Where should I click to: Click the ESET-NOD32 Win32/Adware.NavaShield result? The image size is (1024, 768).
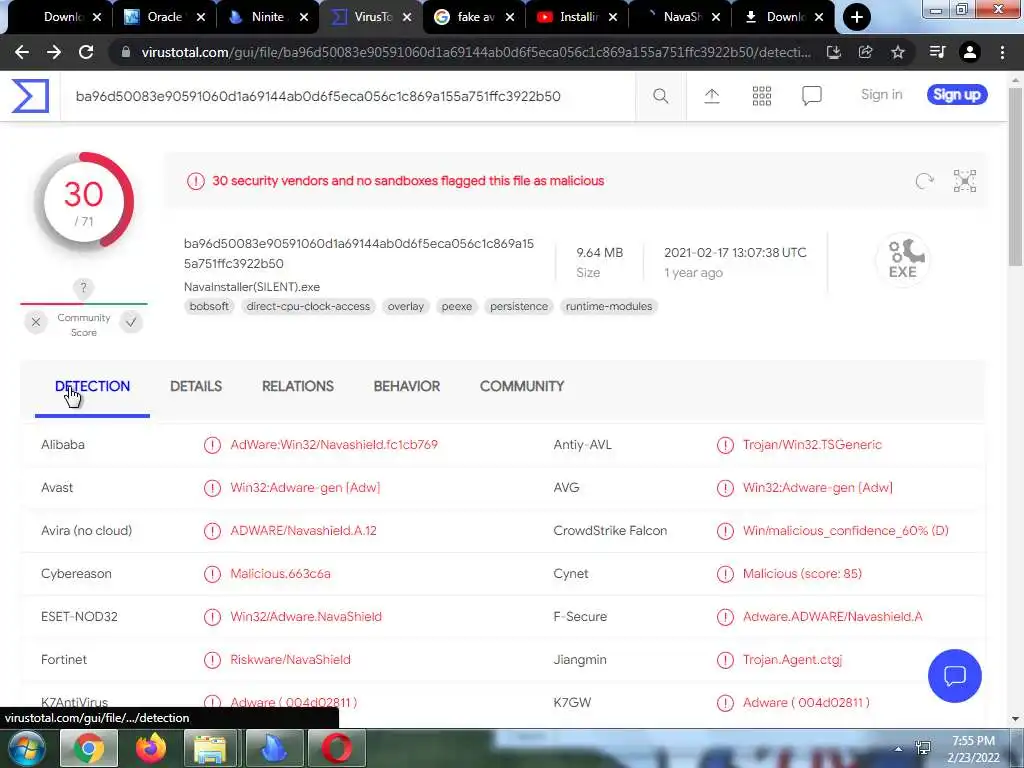306,616
